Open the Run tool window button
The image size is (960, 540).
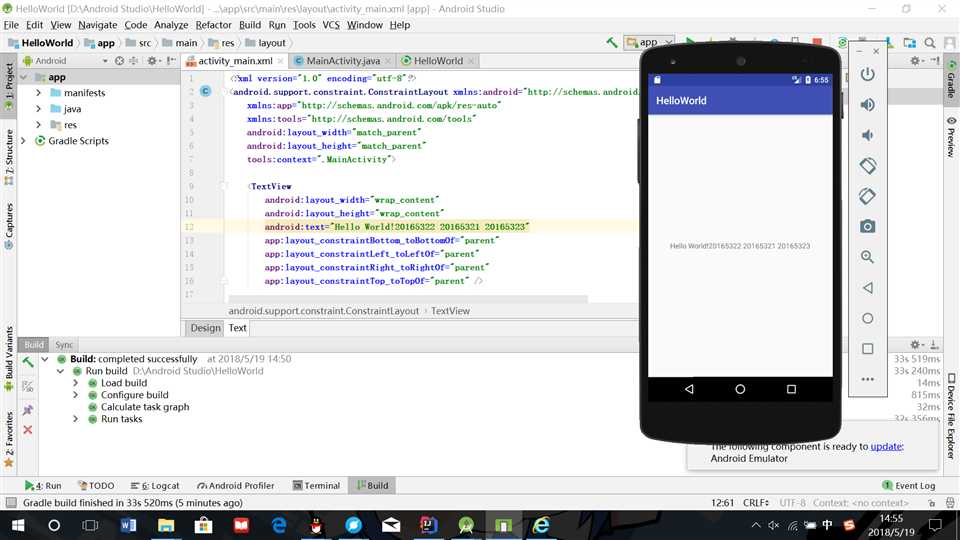43,486
